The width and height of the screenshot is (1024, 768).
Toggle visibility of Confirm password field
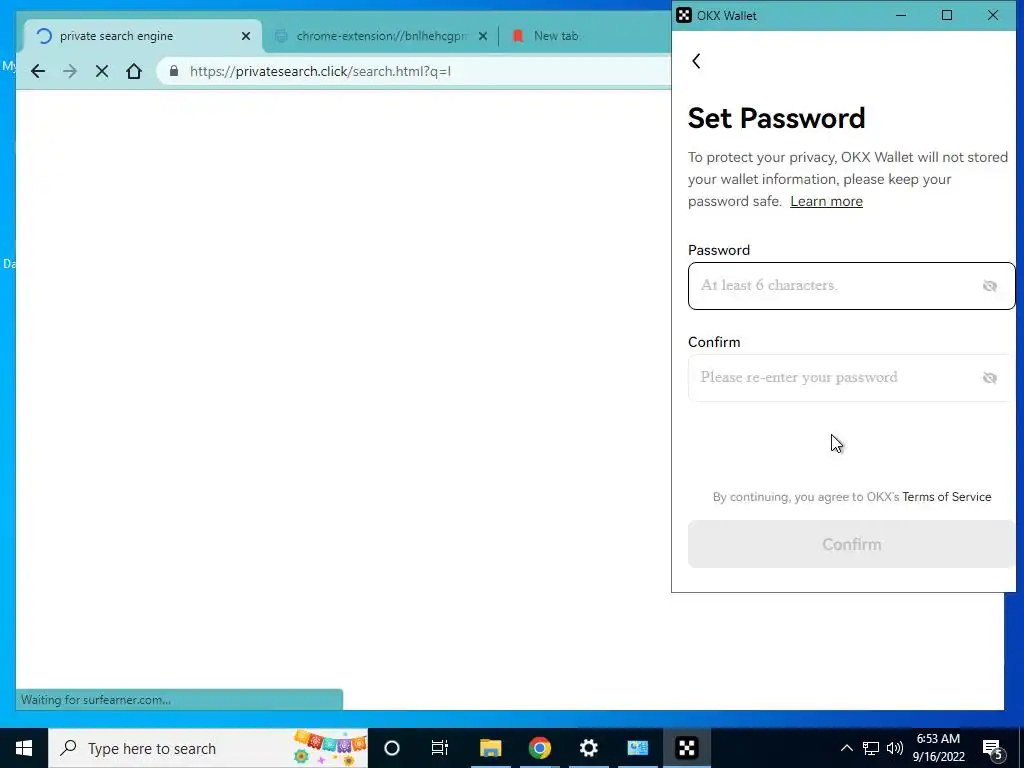[x=989, y=377]
